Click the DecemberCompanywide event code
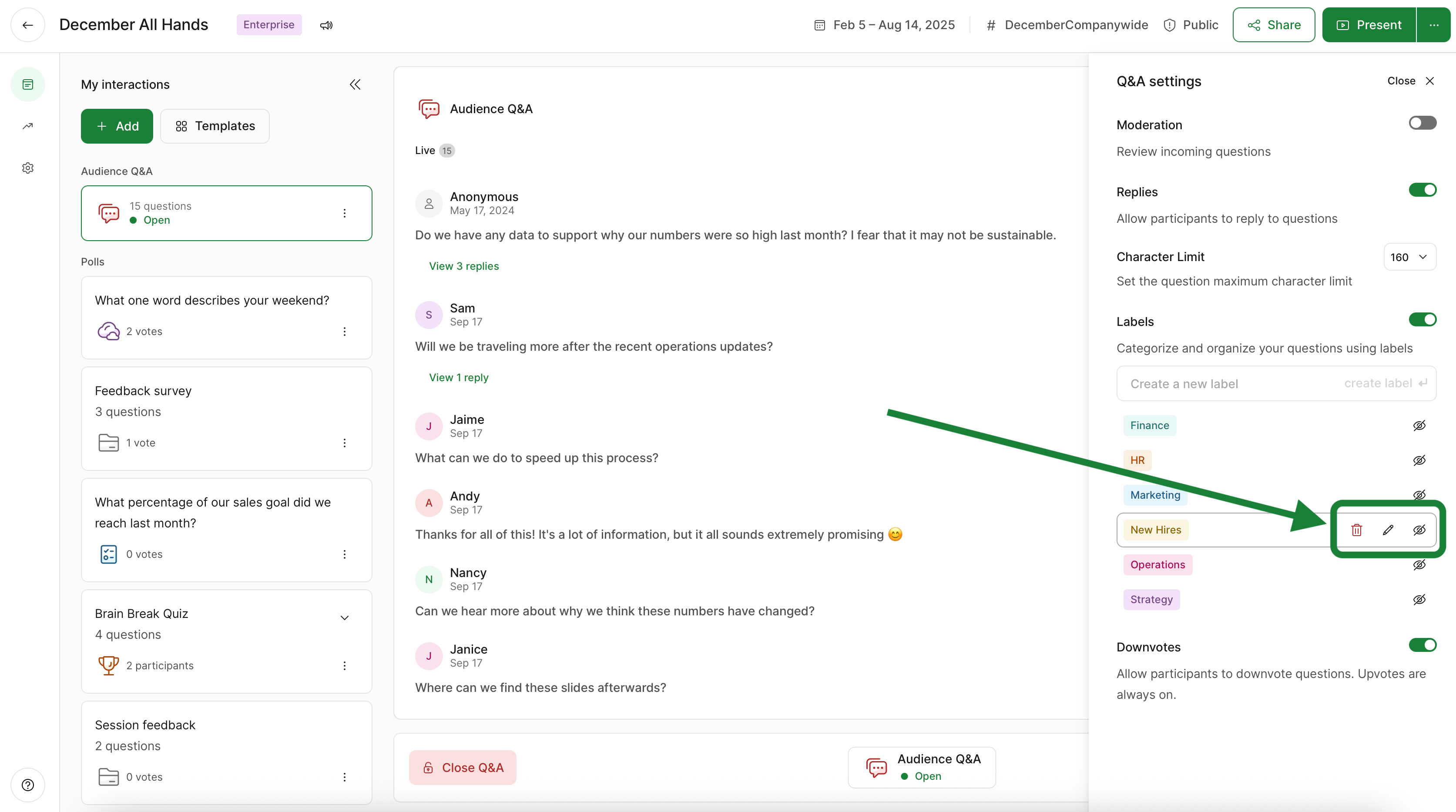Image resolution: width=1456 pixels, height=812 pixels. (1076, 25)
